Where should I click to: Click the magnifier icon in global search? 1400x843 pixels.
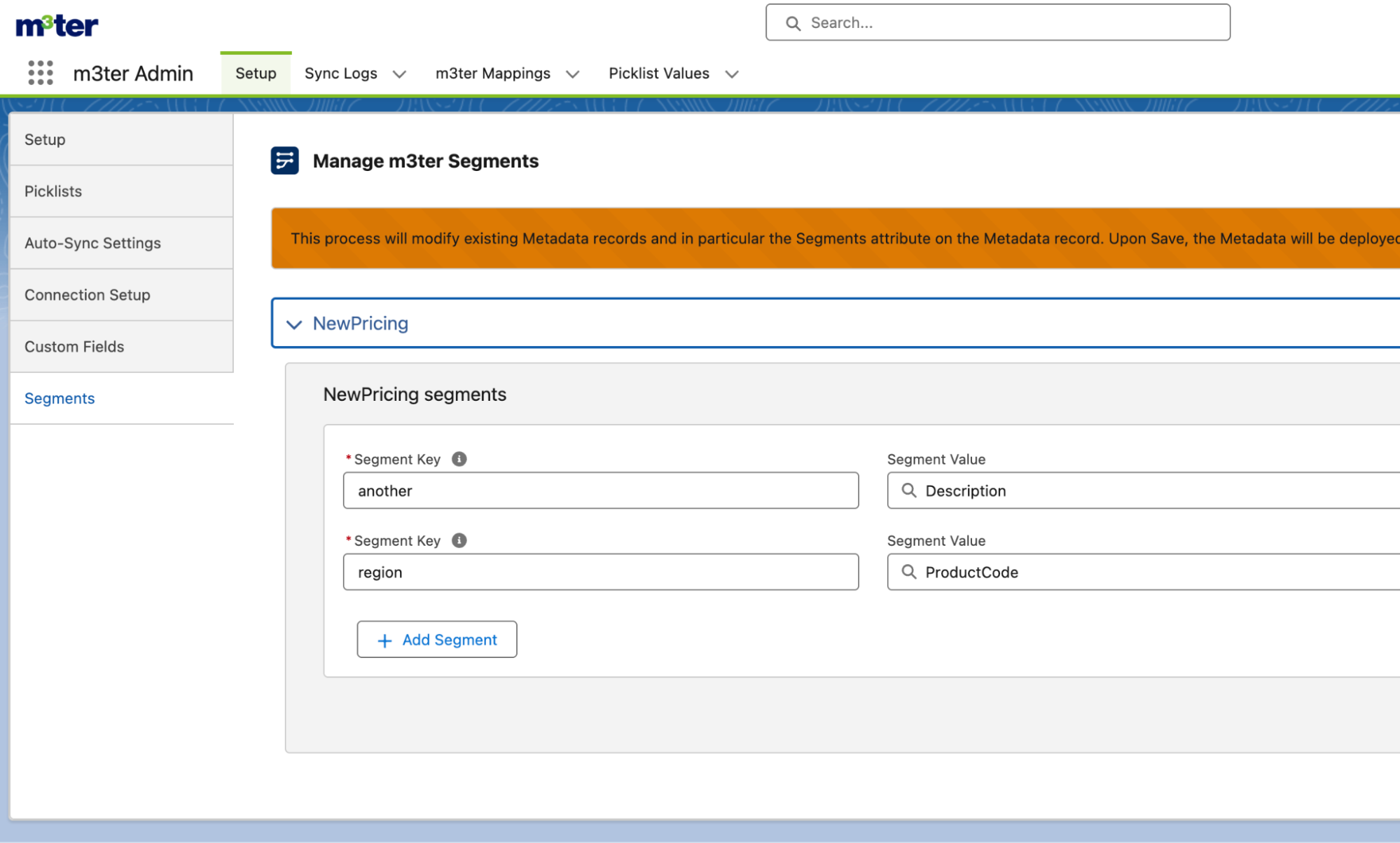[x=793, y=23]
